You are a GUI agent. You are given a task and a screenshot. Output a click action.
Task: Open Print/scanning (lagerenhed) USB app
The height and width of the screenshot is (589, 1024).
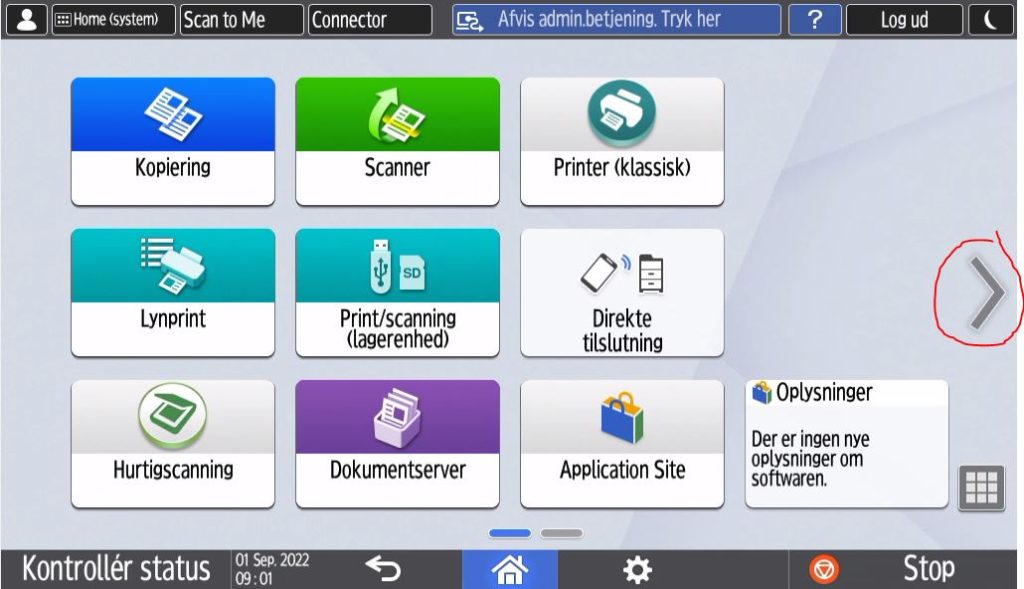397,292
